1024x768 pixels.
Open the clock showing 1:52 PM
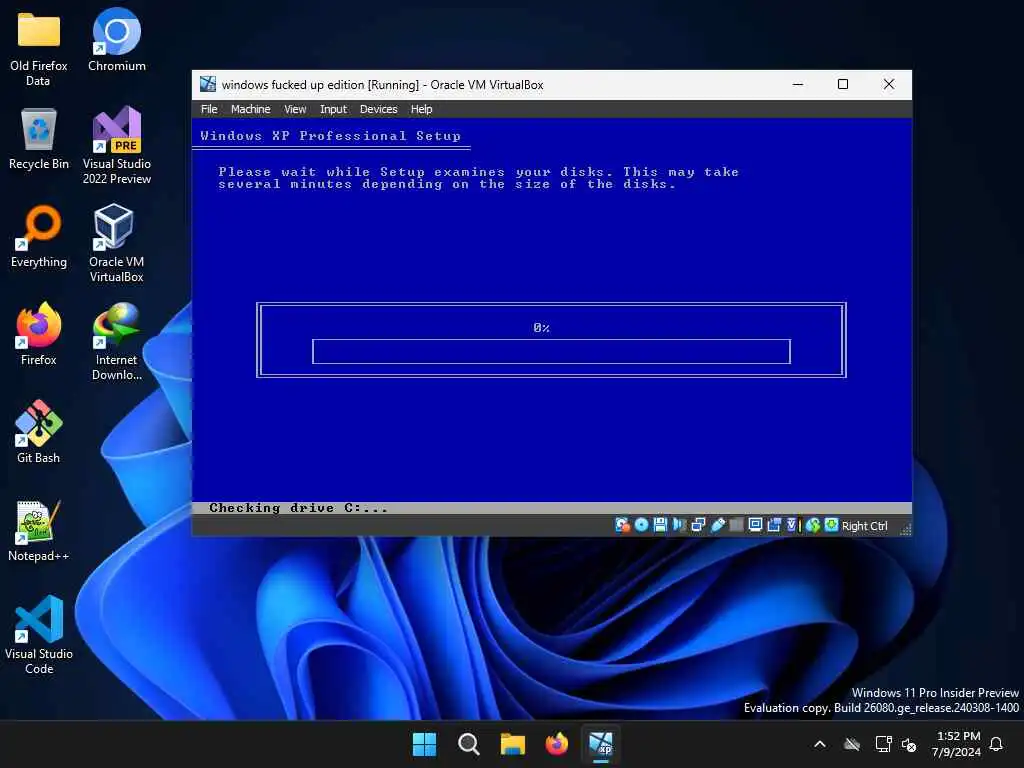956,744
